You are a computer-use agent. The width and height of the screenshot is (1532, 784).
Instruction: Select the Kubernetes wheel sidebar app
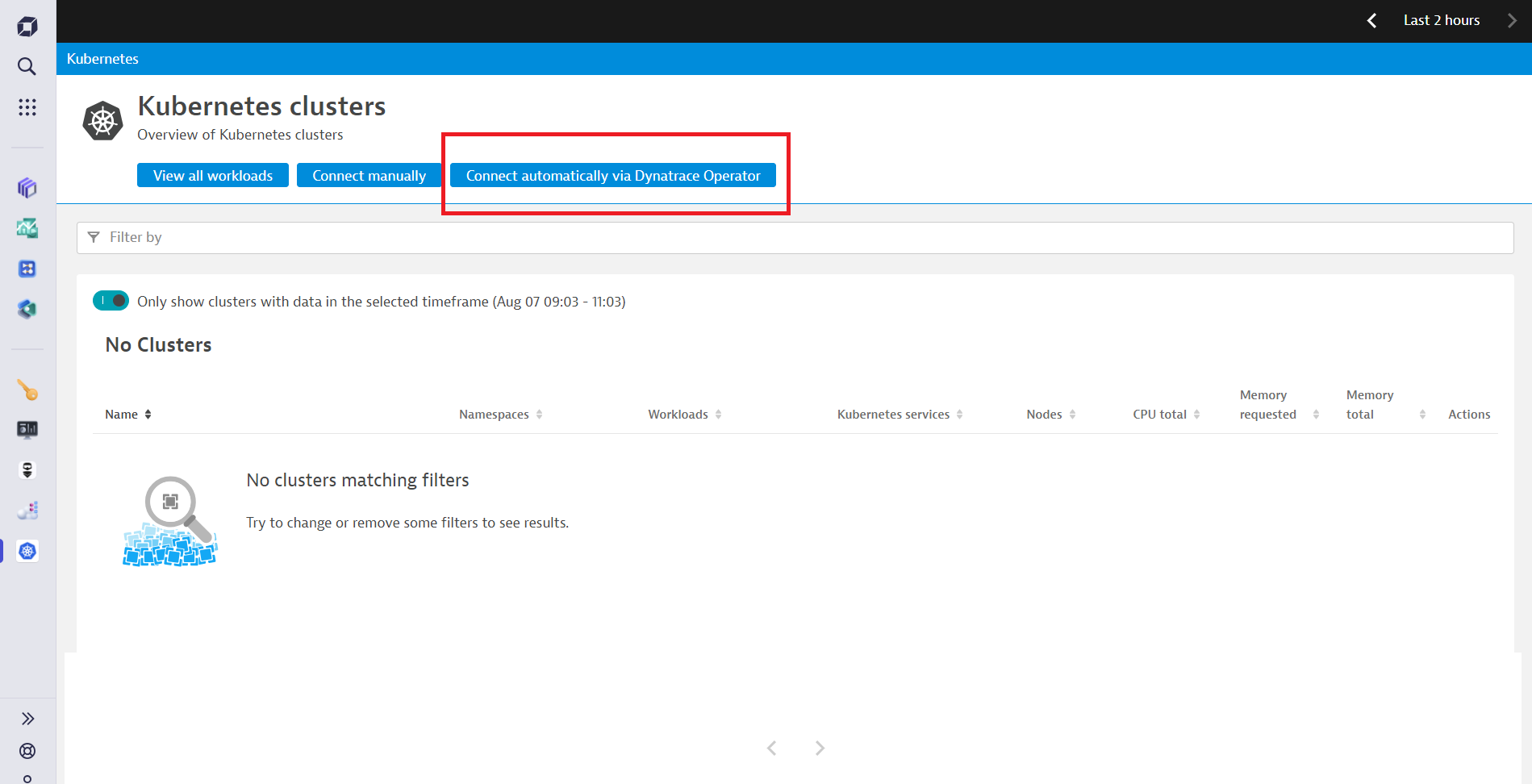(27, 551)
